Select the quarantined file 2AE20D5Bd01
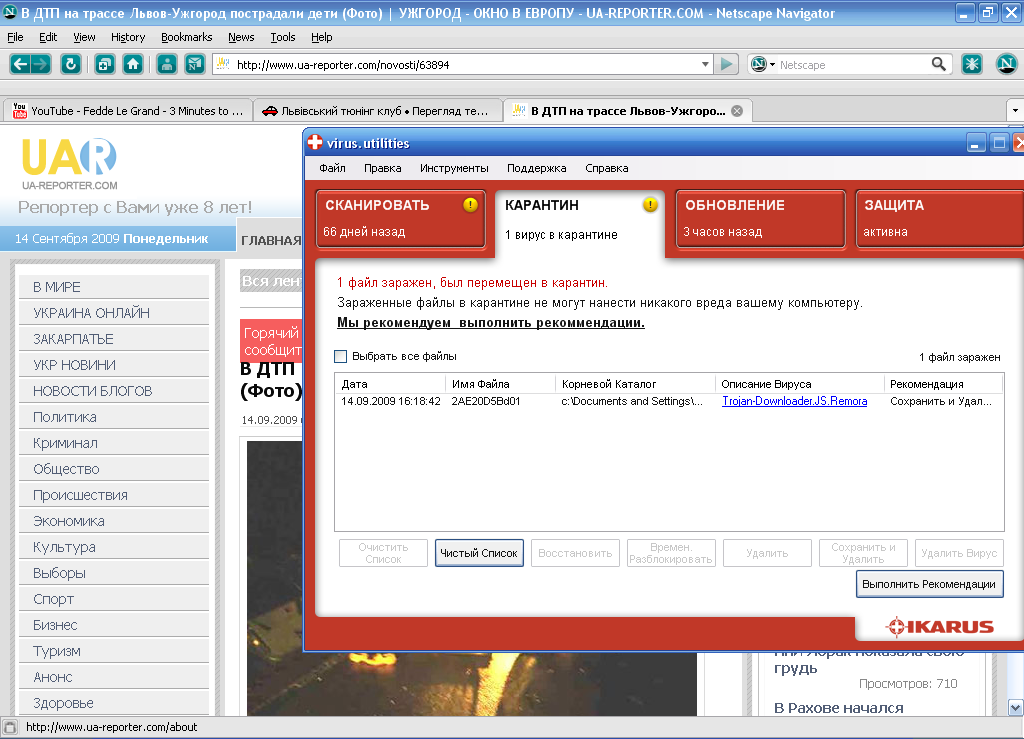1024x739 pixels. tap(486, 401)
